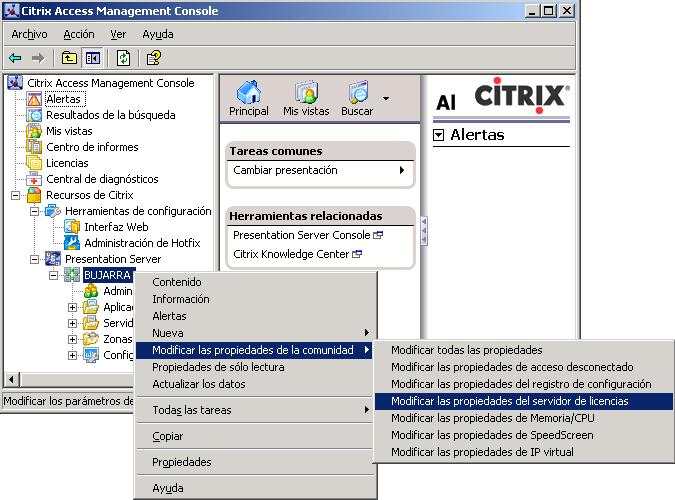The image size is (675, 500).
Task: Click the Resultados de la búsqueda icon
Action: pyautogui.click(x=34, y=115)
